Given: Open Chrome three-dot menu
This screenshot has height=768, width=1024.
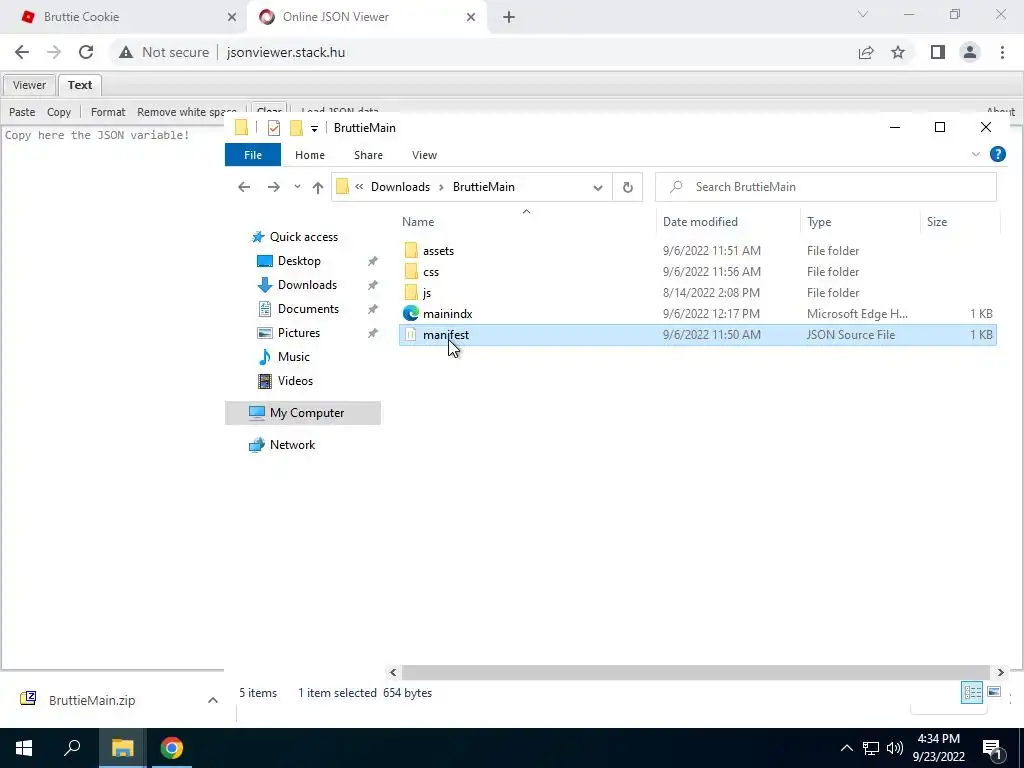Looking at the screenshot, I should coord(1002,52).
